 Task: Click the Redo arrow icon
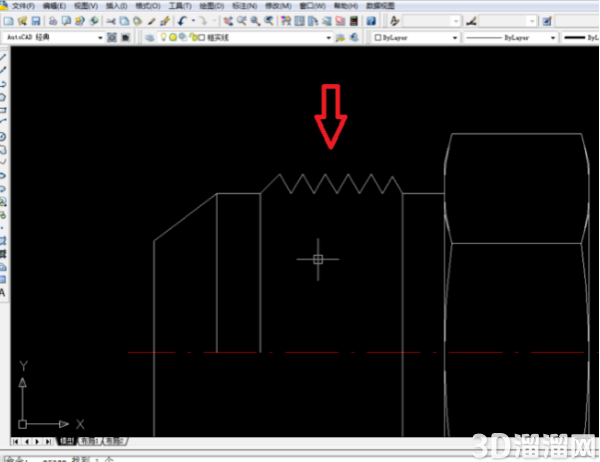(203, 21)
